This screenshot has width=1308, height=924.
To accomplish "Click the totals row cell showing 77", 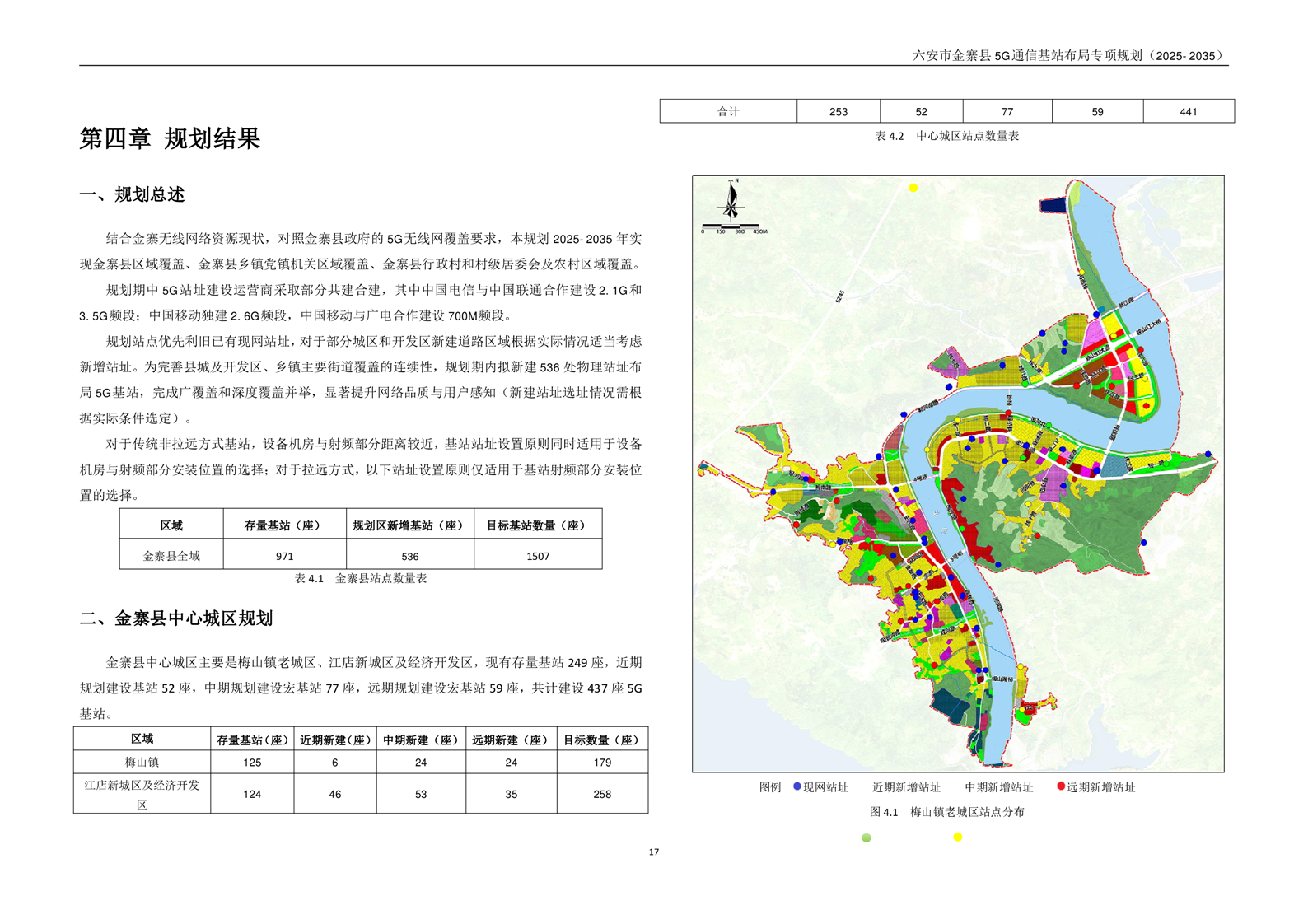I will (x=1007, y=111).
